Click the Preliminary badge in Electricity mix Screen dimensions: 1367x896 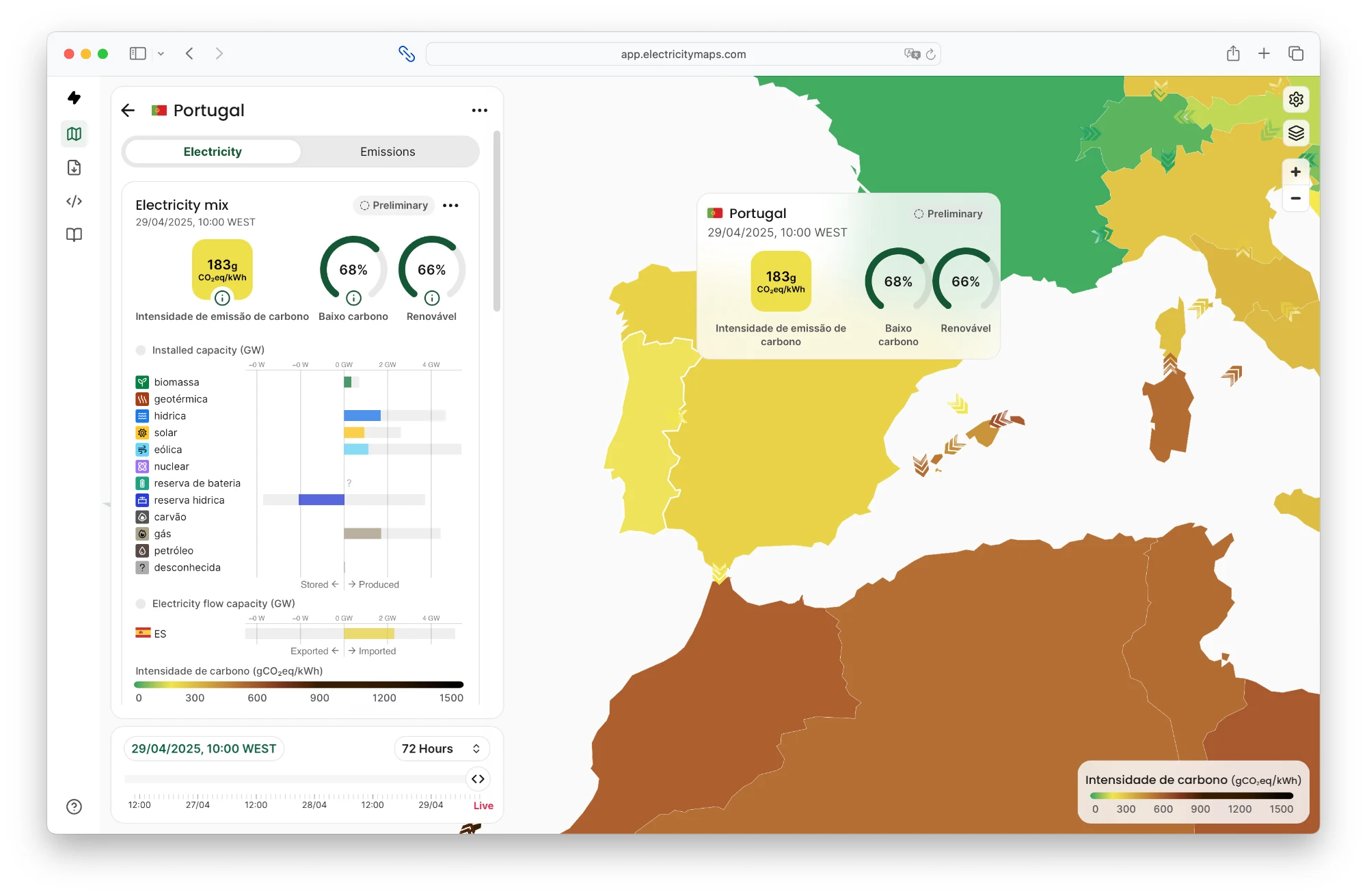394,205
